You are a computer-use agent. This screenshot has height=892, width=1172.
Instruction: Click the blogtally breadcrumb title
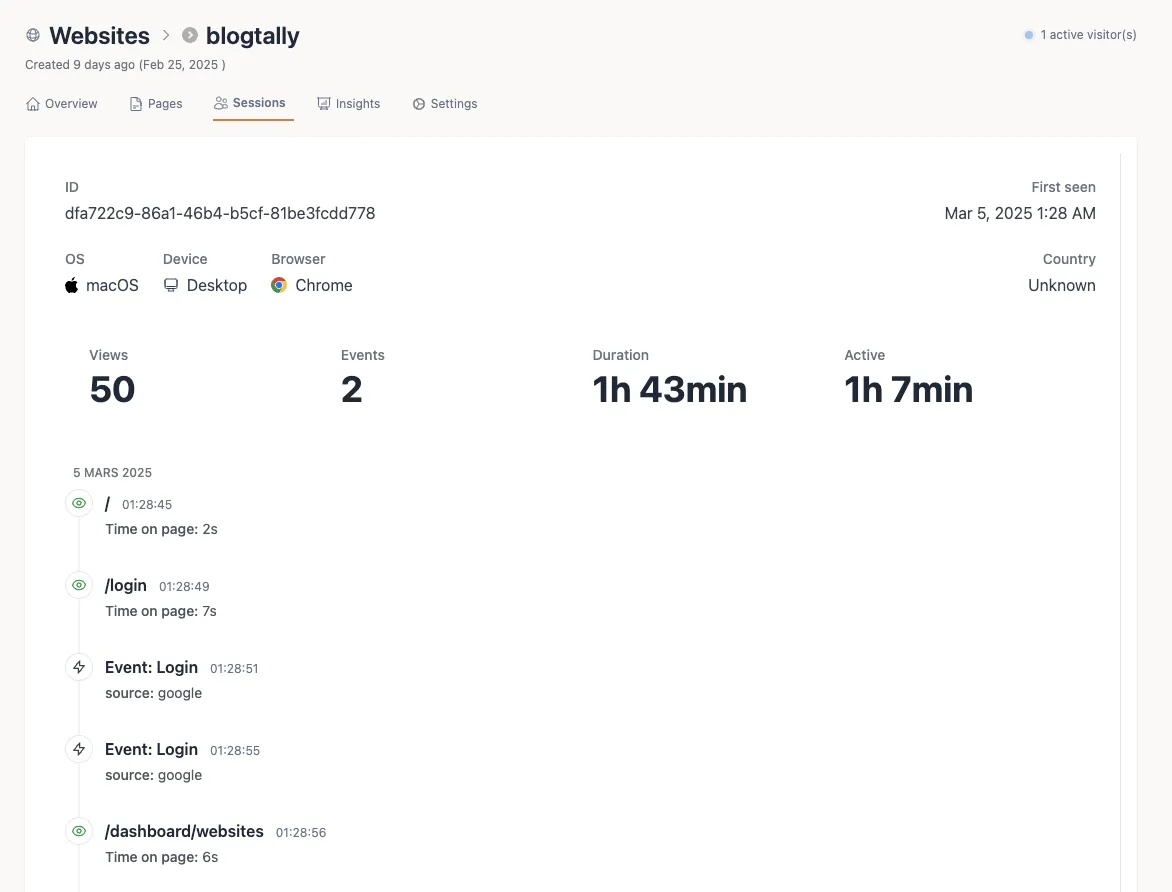(x=252, y=36)
